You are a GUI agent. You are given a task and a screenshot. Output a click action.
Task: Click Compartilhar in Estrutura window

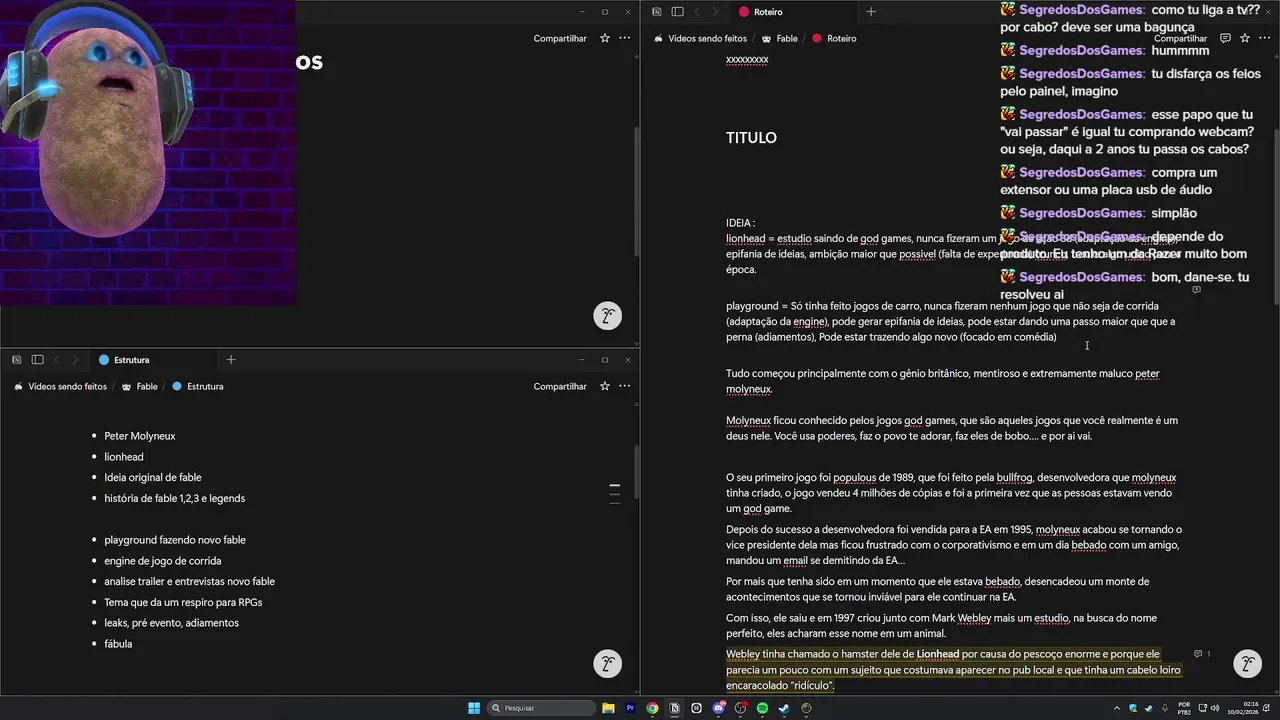click(x=560, y=386)
